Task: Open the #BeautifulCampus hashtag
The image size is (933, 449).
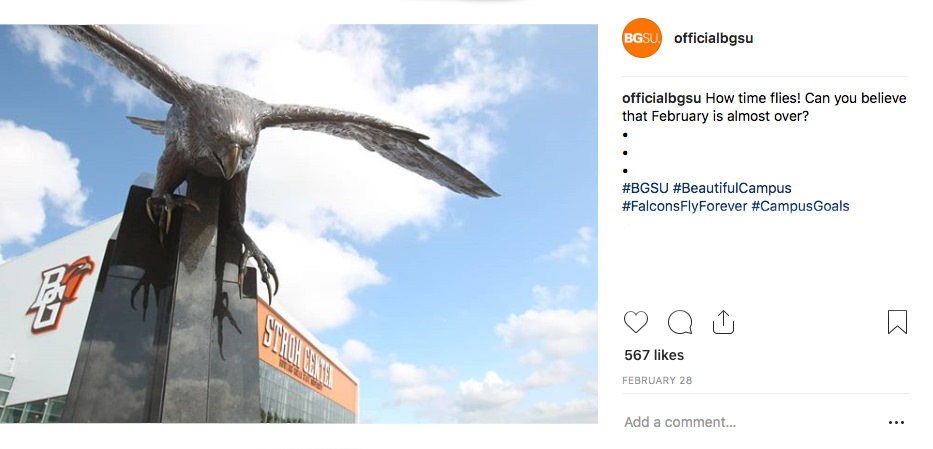Action: [x=732, y=189]
